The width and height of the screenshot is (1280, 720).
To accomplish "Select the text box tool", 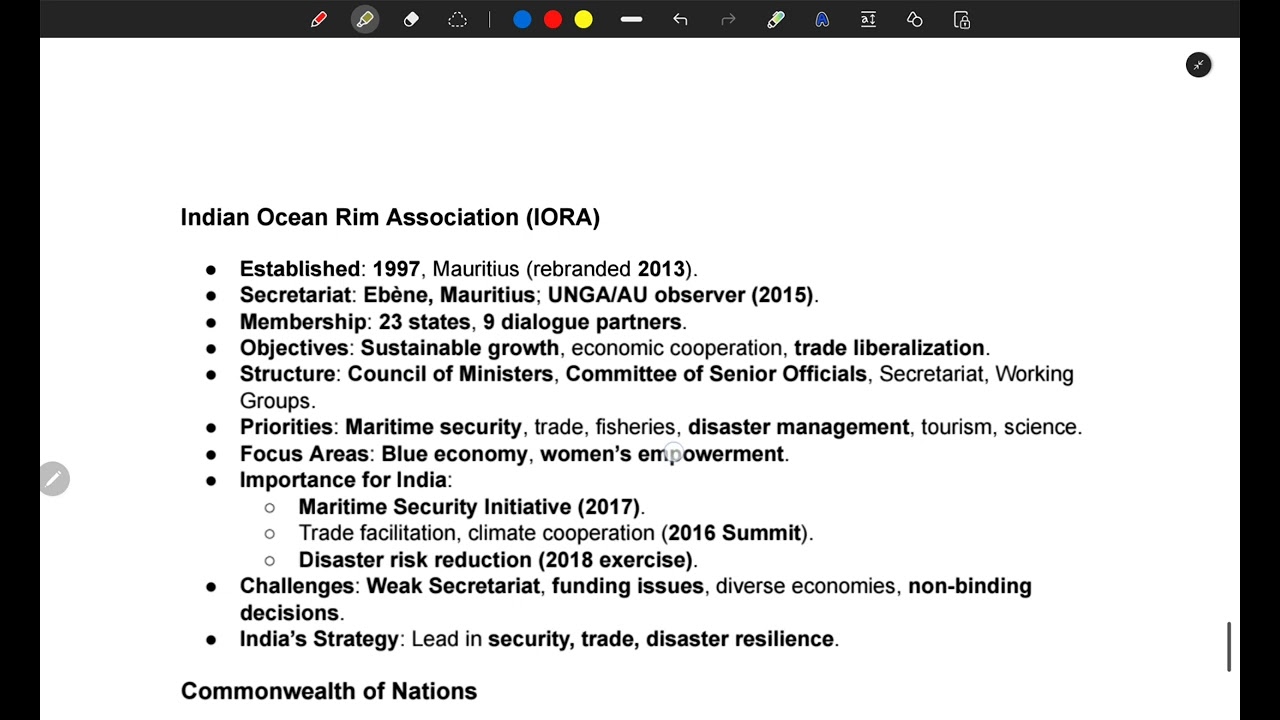I will (868, 19).
